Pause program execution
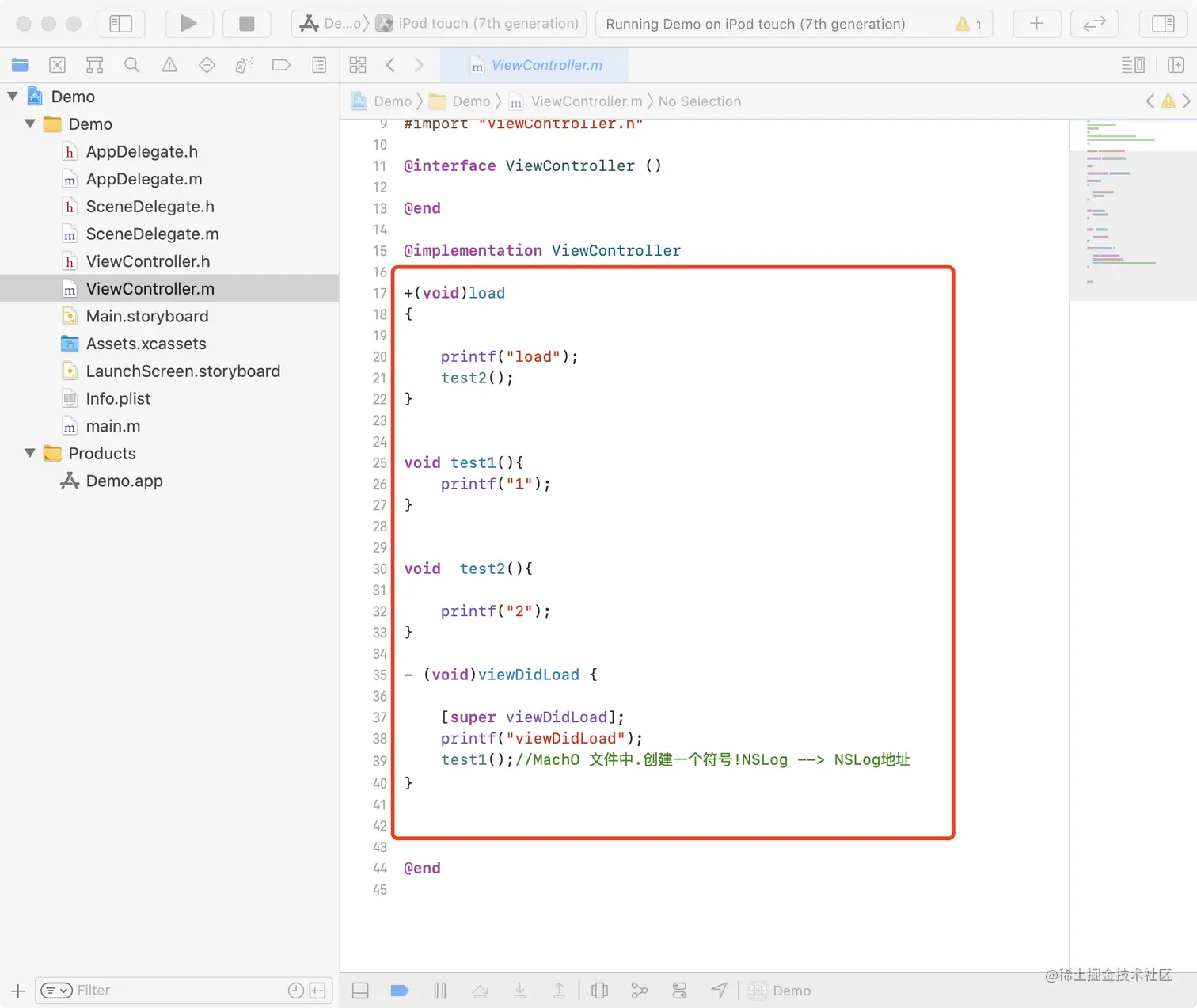1197x1008 pixels. click(x=440, y=991)
